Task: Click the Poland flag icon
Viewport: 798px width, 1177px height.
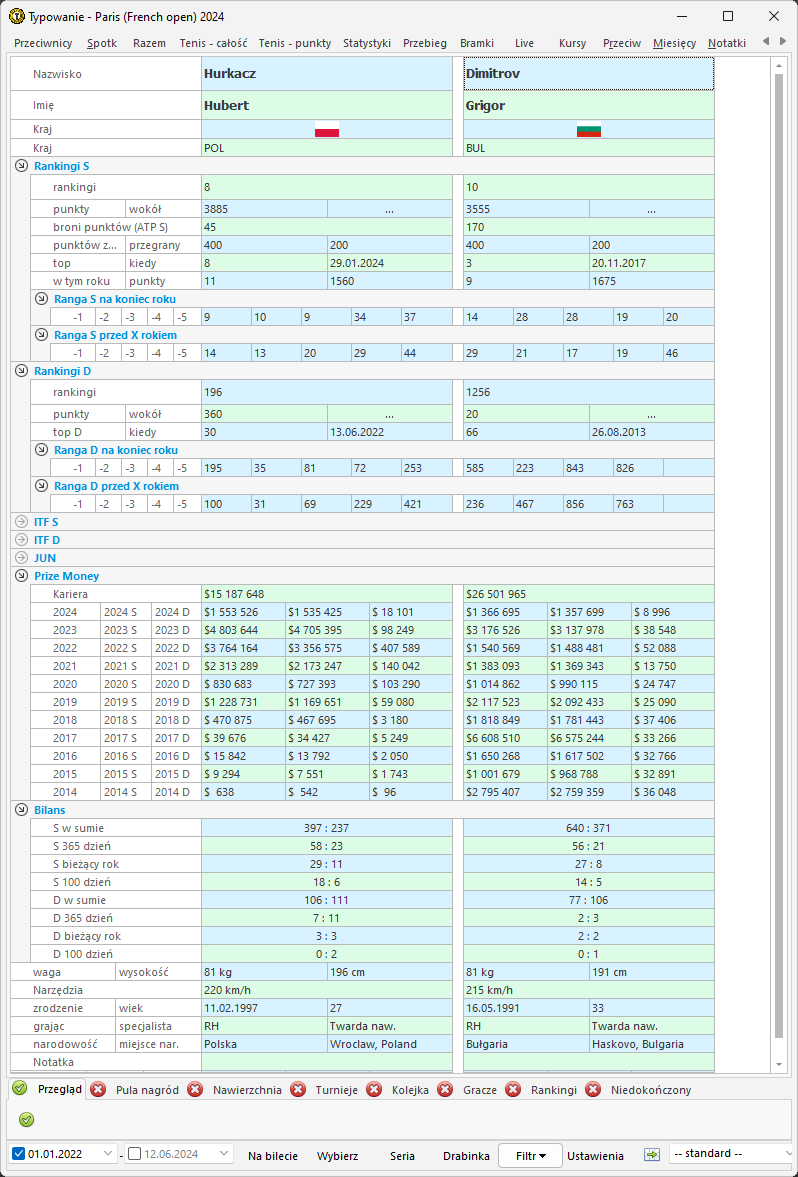Action: (327, 130)
